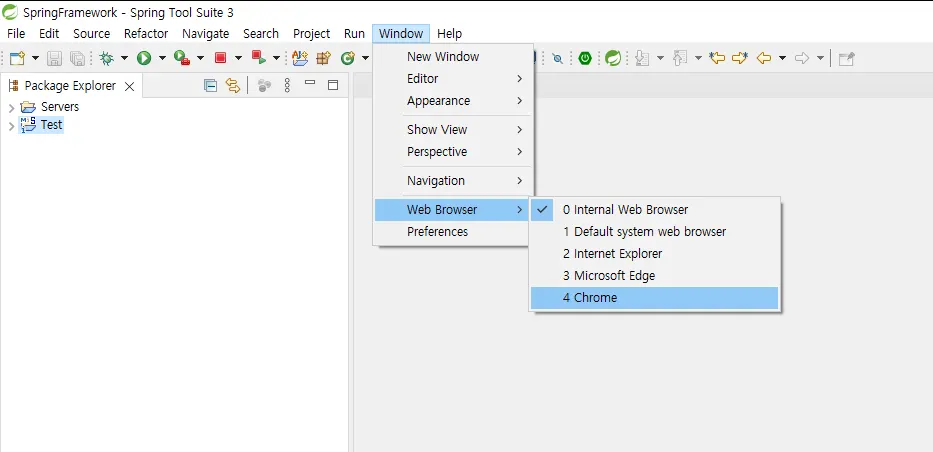Viewport: 933px width, 452px height.
Task: Maximize the Package Explorer view
Action: point(333,85)
